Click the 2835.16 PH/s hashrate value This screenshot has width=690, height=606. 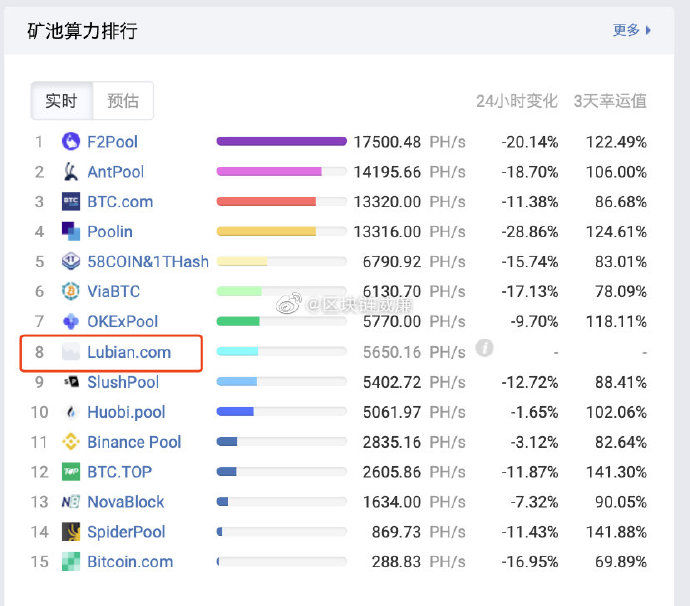pos(414,442)
